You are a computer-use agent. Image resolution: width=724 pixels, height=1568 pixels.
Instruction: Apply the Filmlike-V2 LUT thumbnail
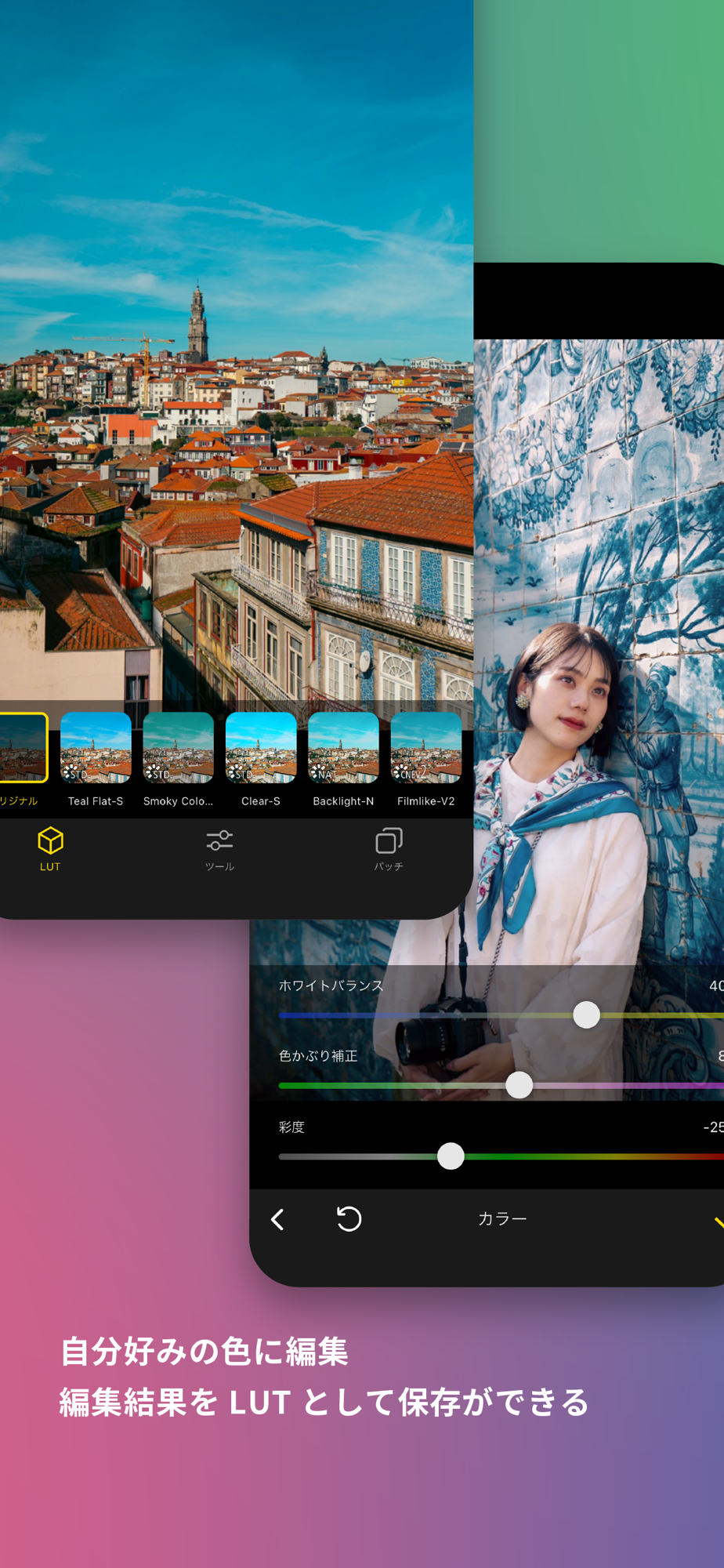coord(426,748)
